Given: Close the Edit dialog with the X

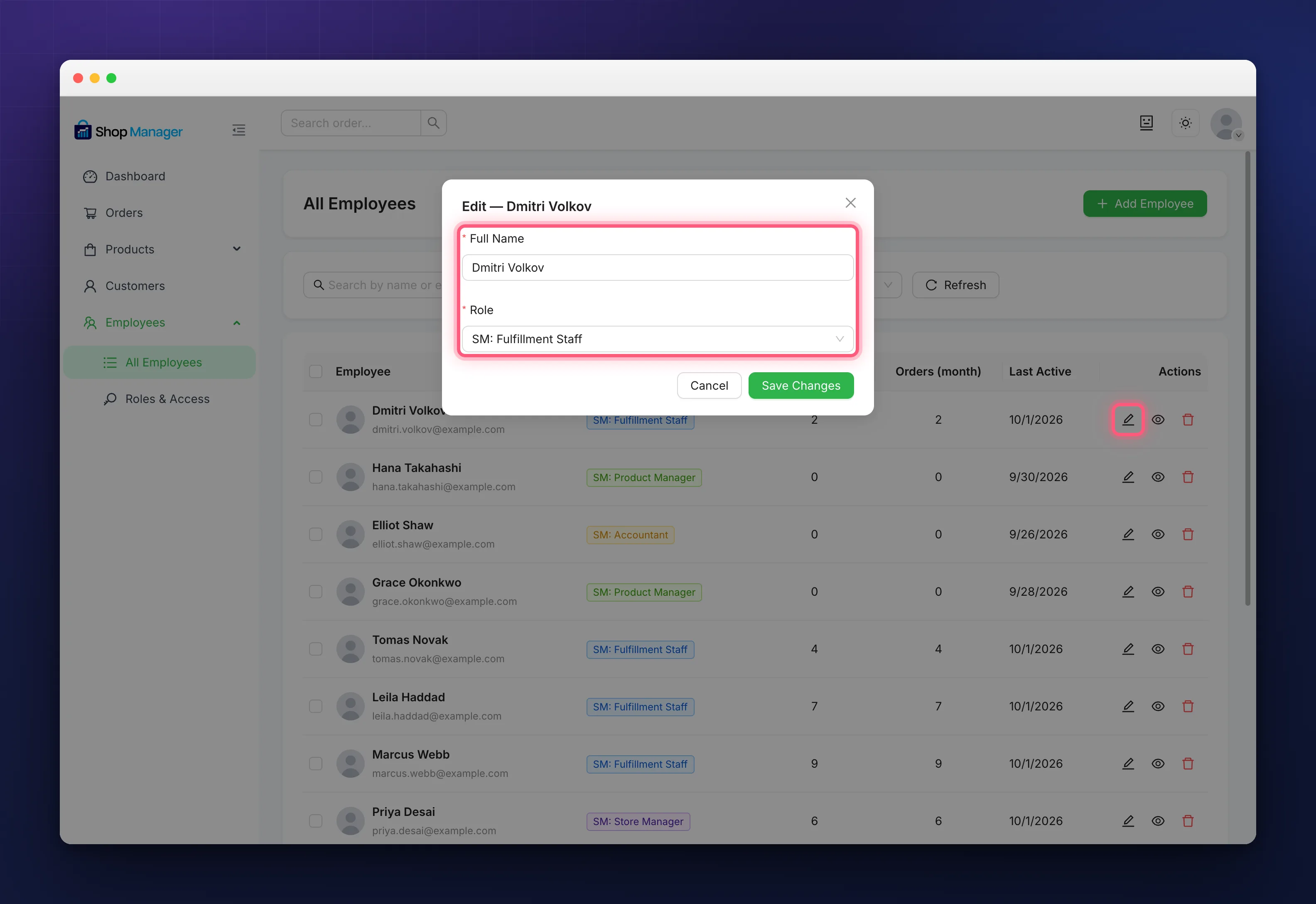Looking at the screenshot, I should coord(850,203).
